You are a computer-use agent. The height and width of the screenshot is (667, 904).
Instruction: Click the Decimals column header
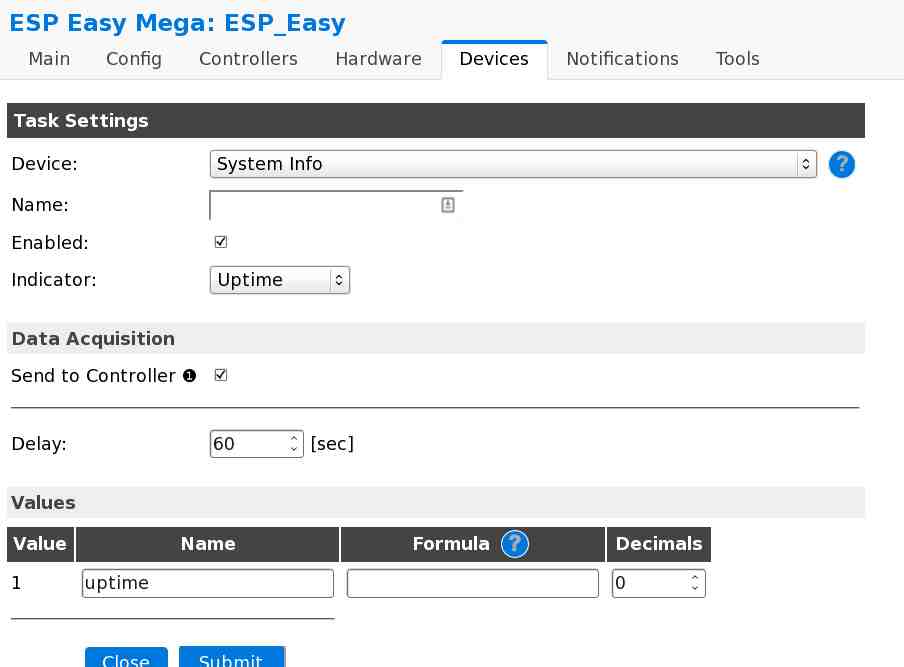point(658,544)
